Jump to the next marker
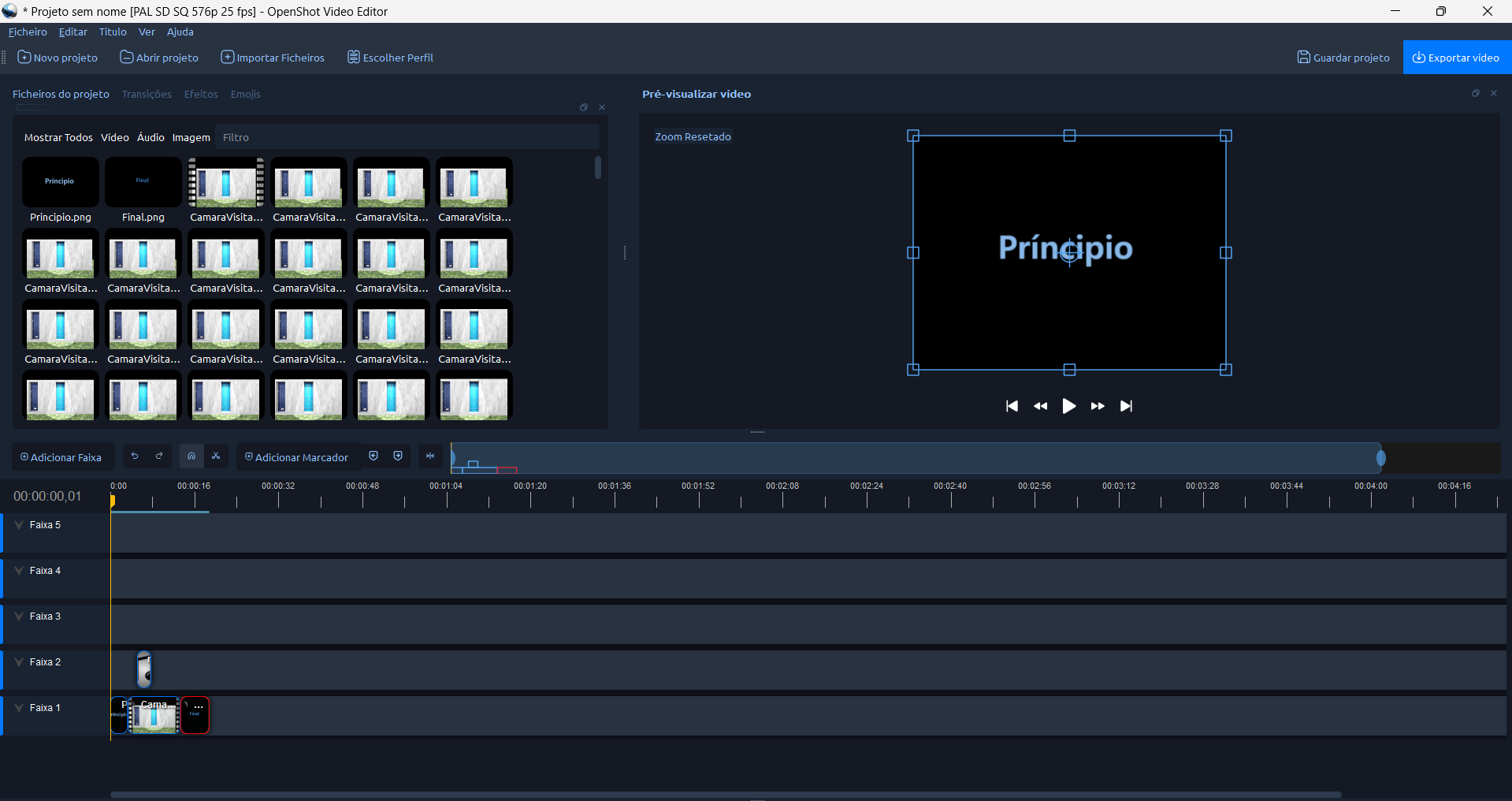The width and height of the screenshot is (1512, 801). tap(398, 456)
